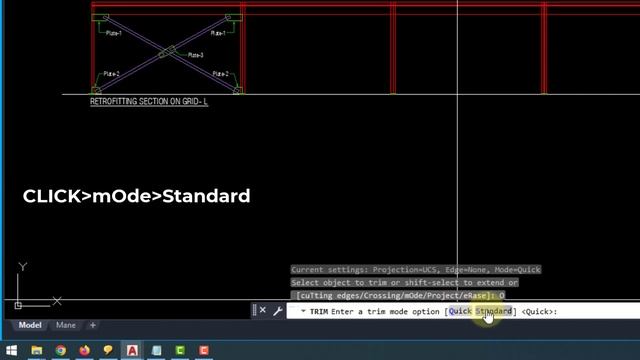Viewport: 640px width, 360px height.
Task: Choose the Quick trim mode option
Action: [460, 311]
